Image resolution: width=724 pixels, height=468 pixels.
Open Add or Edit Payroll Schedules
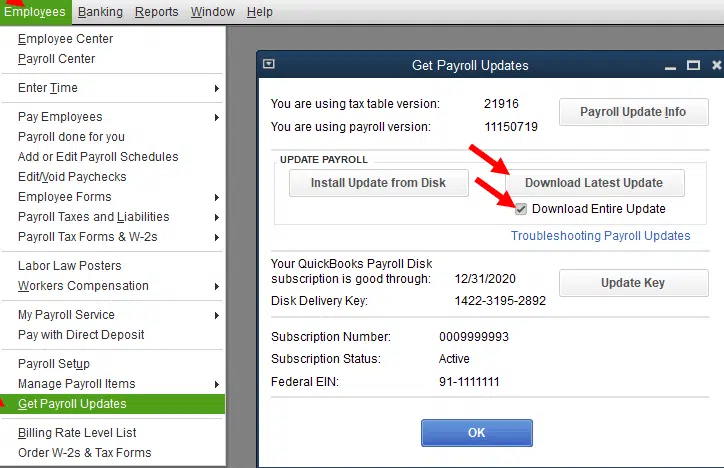[x=113, y=157]
